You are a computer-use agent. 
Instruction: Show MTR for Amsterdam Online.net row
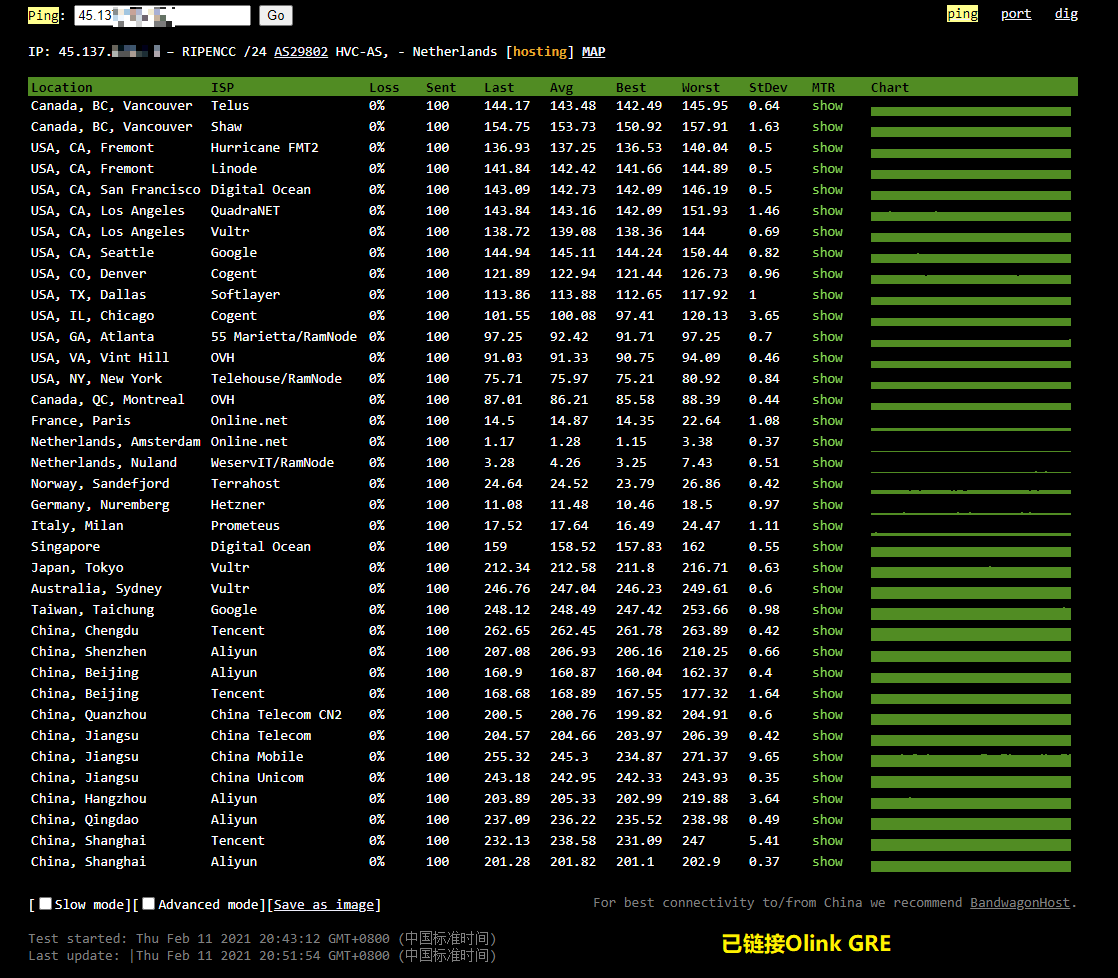point(827,442)
